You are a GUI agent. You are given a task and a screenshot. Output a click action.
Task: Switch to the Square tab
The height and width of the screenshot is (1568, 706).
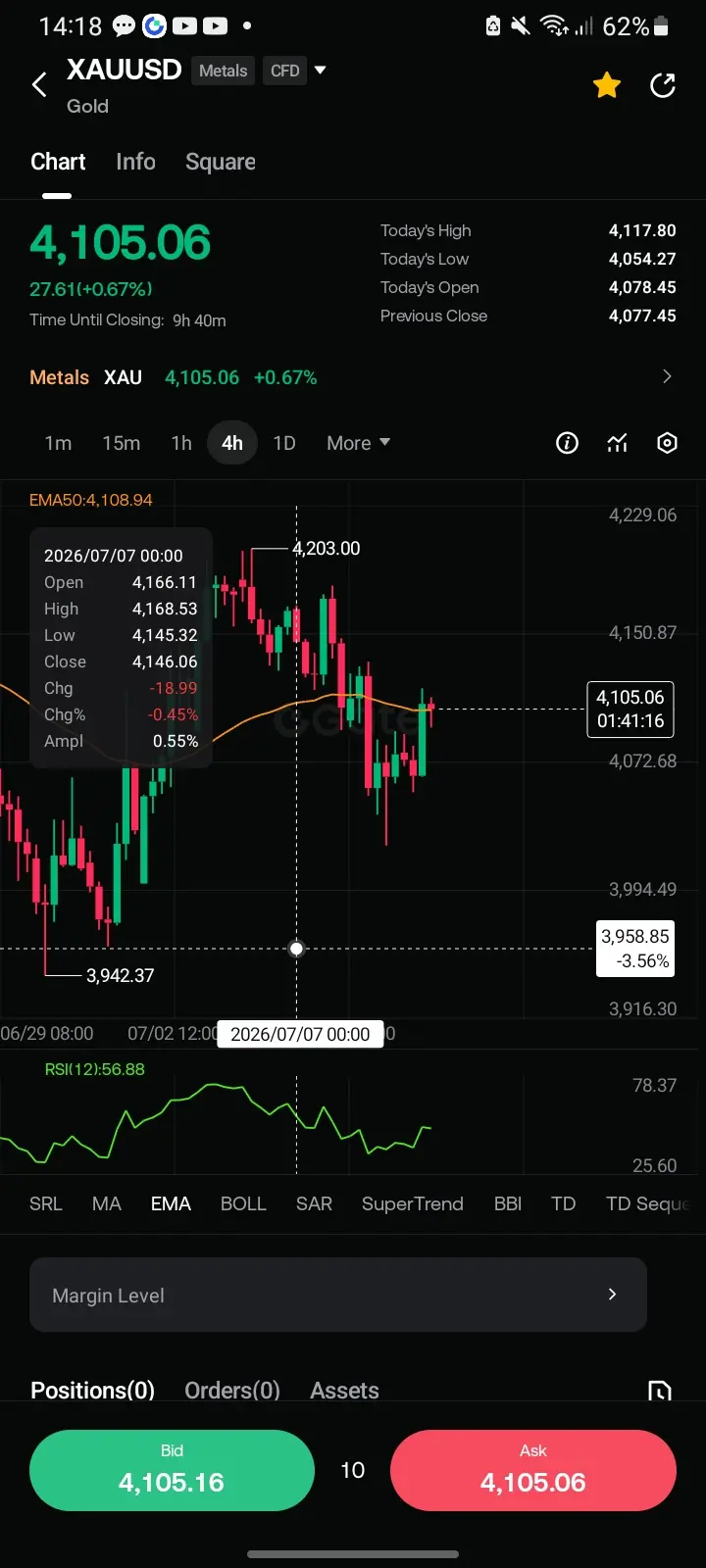click(221, 162)
